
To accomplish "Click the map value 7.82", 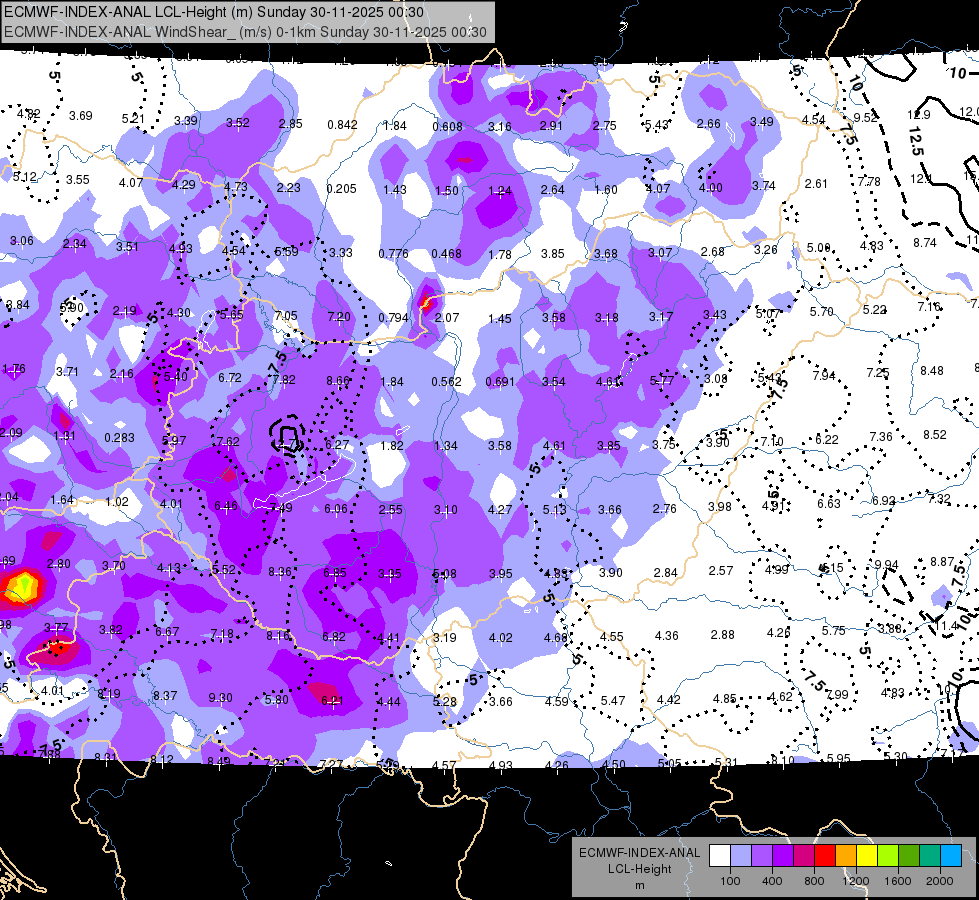I will coord(284,380).
